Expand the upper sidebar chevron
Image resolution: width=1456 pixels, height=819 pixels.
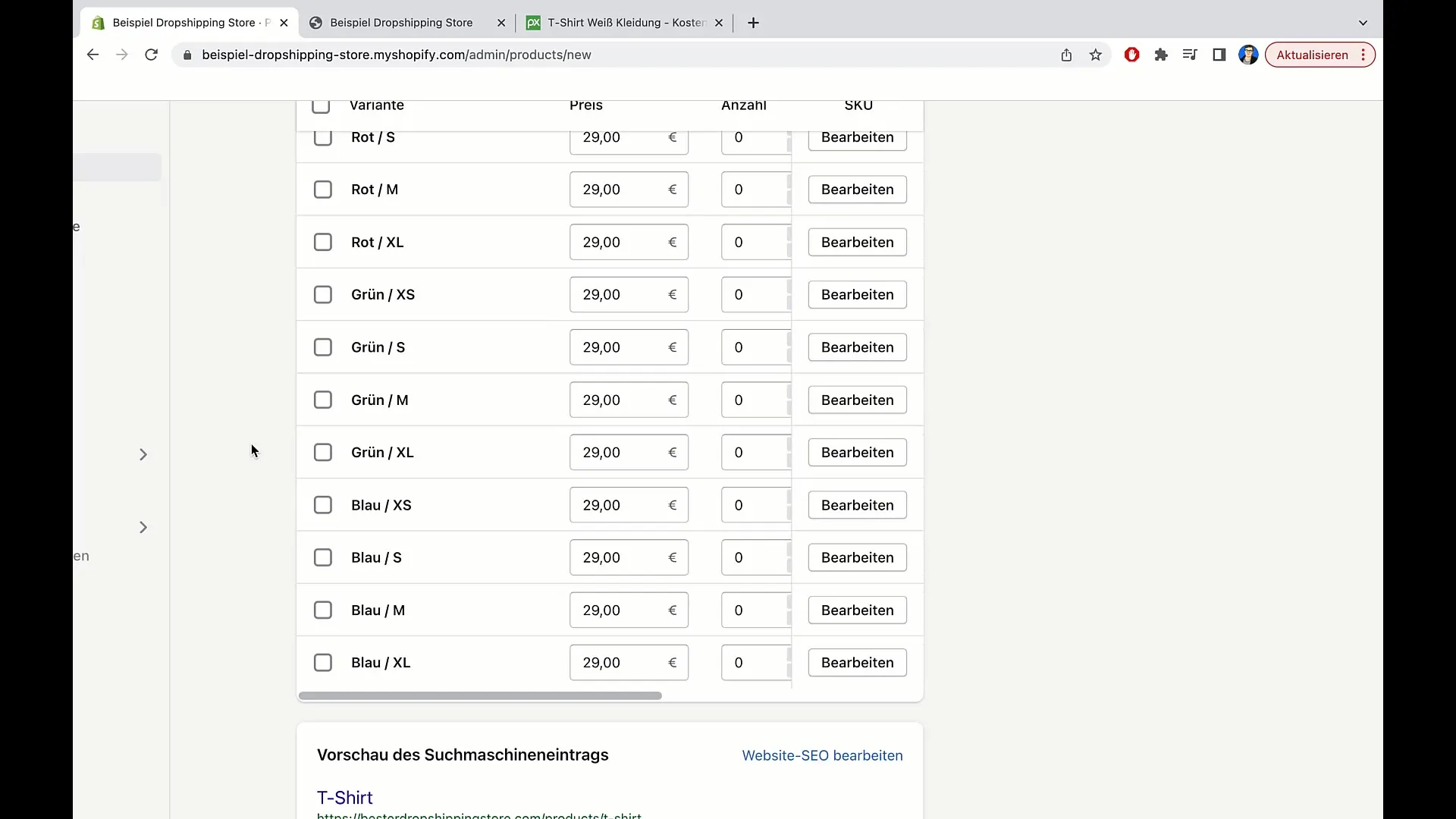(x=143, y=454)
